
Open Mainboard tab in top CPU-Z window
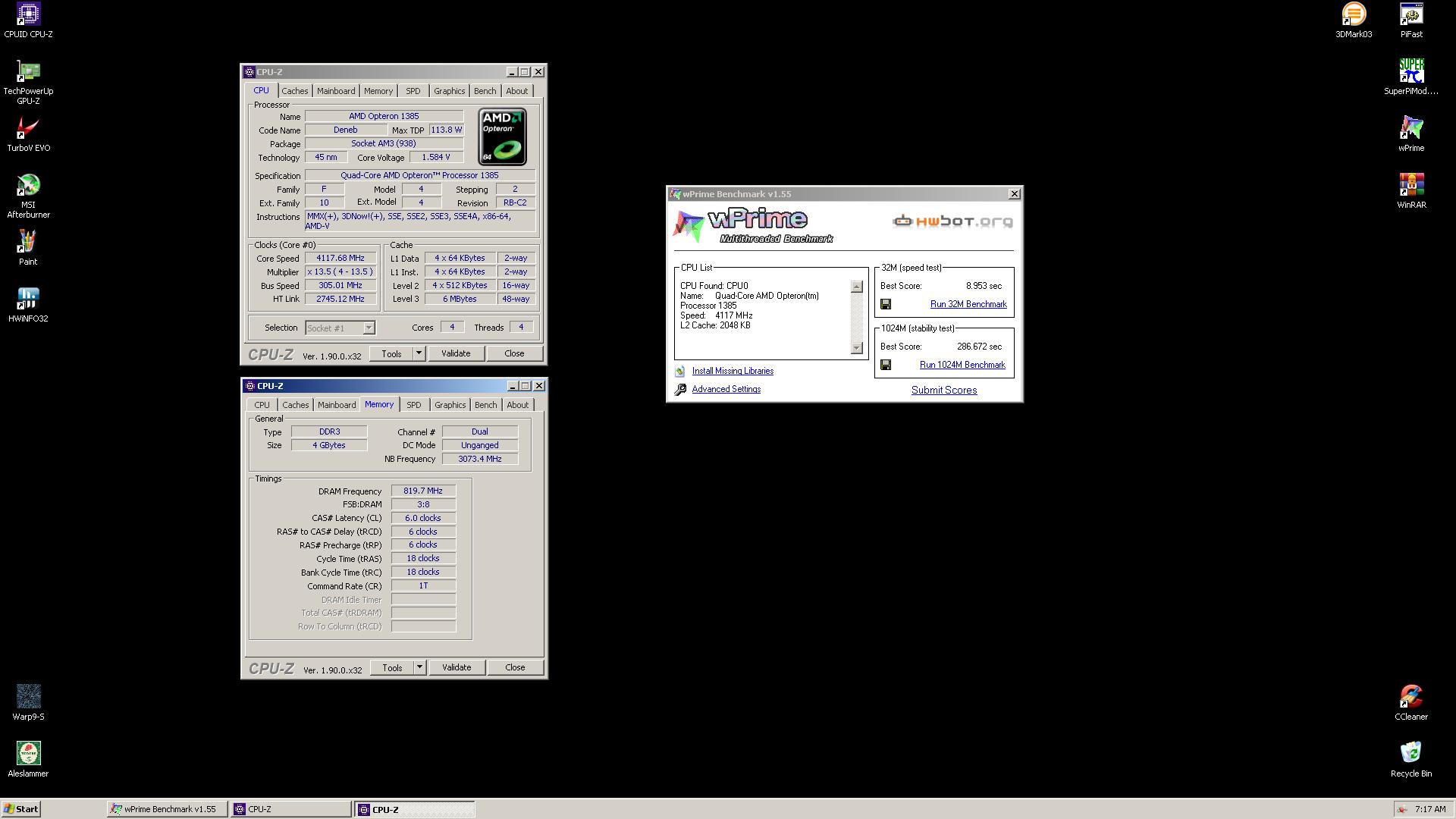pyautogui.click(x=336, y=91)
